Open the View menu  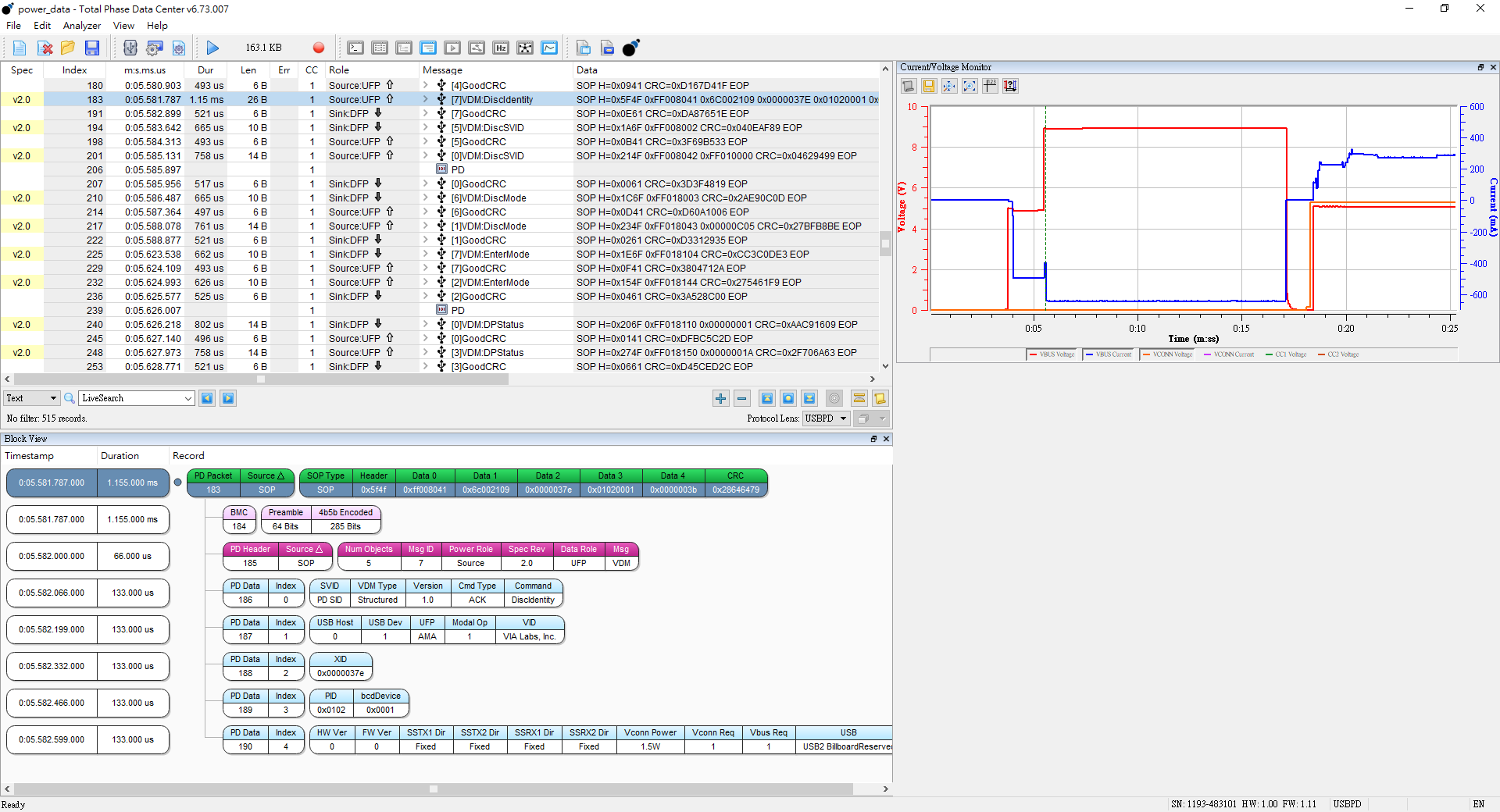click(123, 26)
